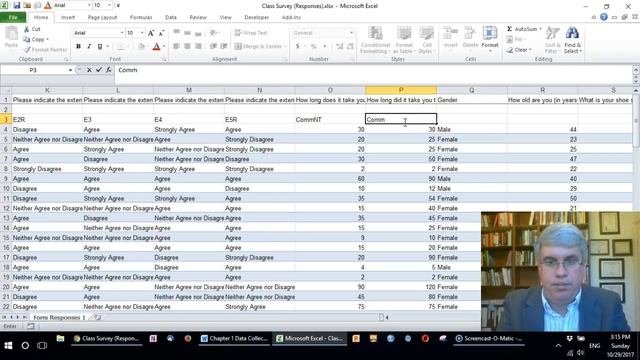Open Find & Select binoculars
Viewport: 640px width, 360px height.
[572, 40]
